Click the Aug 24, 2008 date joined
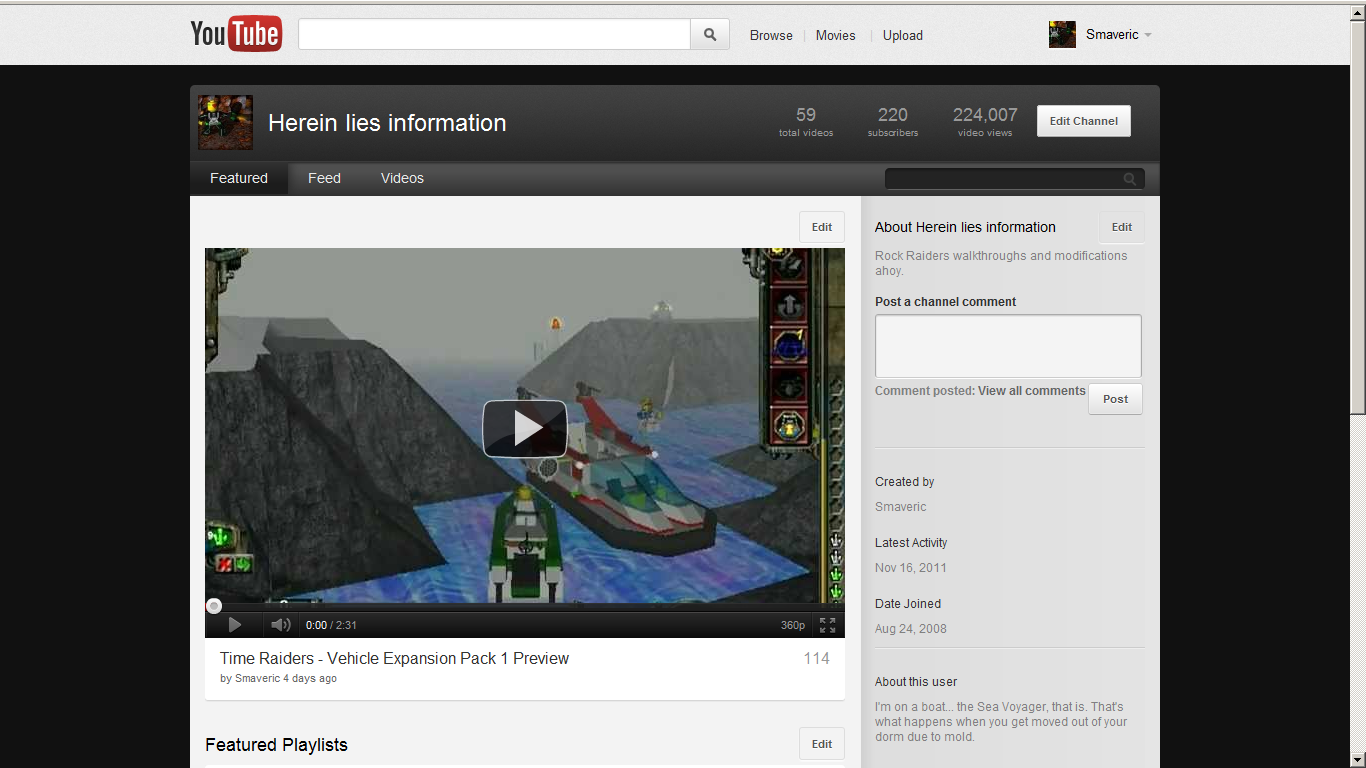1366x768 pixels. click(x=911, y=629)
